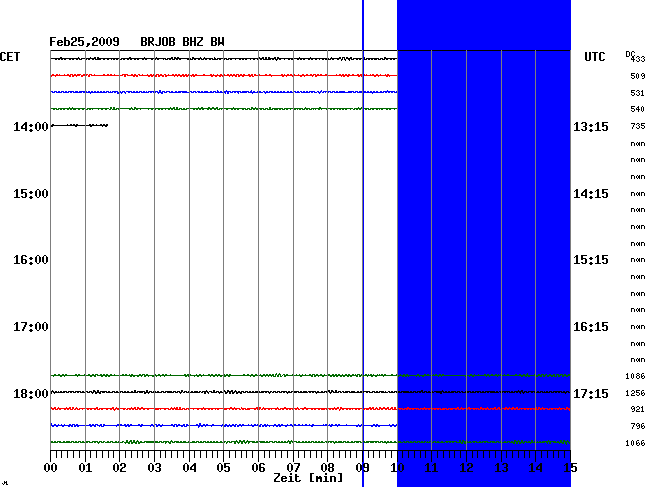The width and height of the screenshot is (650, 494).
Task: Click the DC value 531
Action: coord(638,93)
